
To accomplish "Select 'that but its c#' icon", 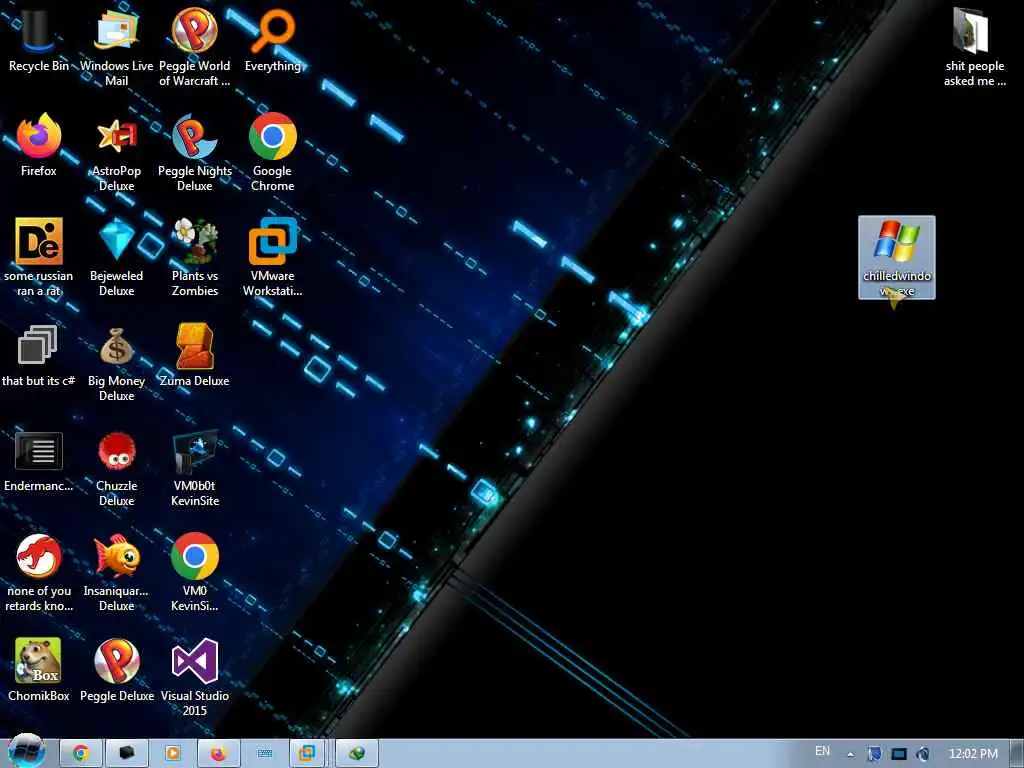I will [x=39, y=355].
